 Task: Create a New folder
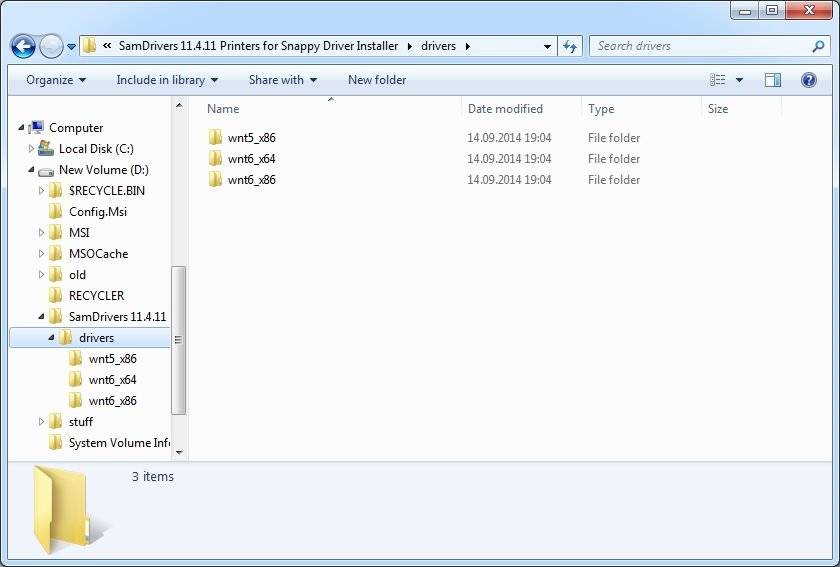point(377,80)
